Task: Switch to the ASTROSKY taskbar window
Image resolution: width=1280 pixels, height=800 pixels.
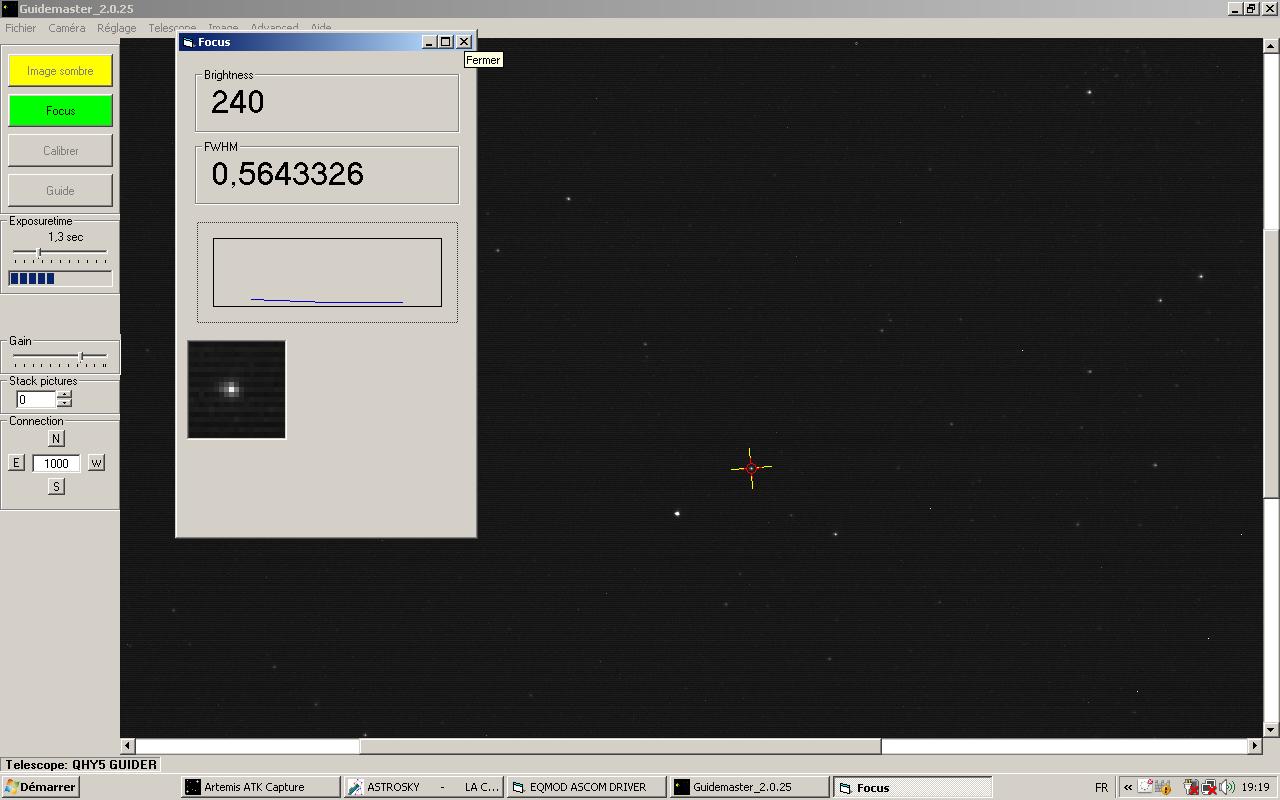Action: [x=423, y=787]
